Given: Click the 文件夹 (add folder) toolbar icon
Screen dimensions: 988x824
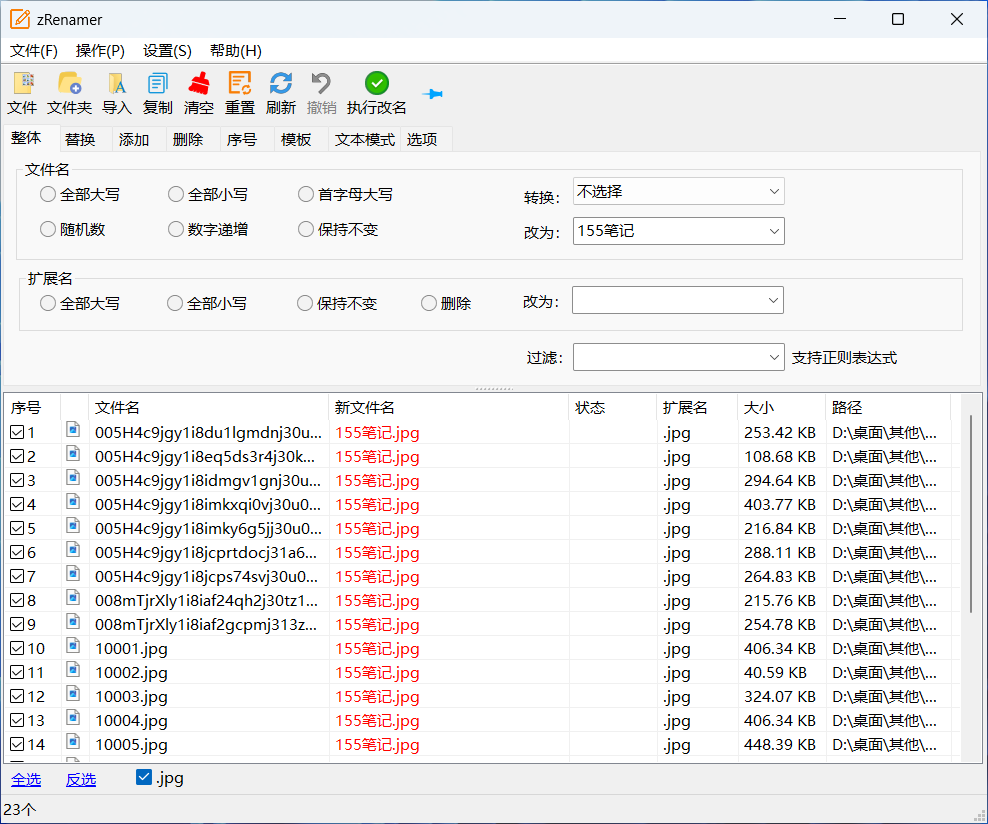Looking at the screenshot, I should [69, 84].
